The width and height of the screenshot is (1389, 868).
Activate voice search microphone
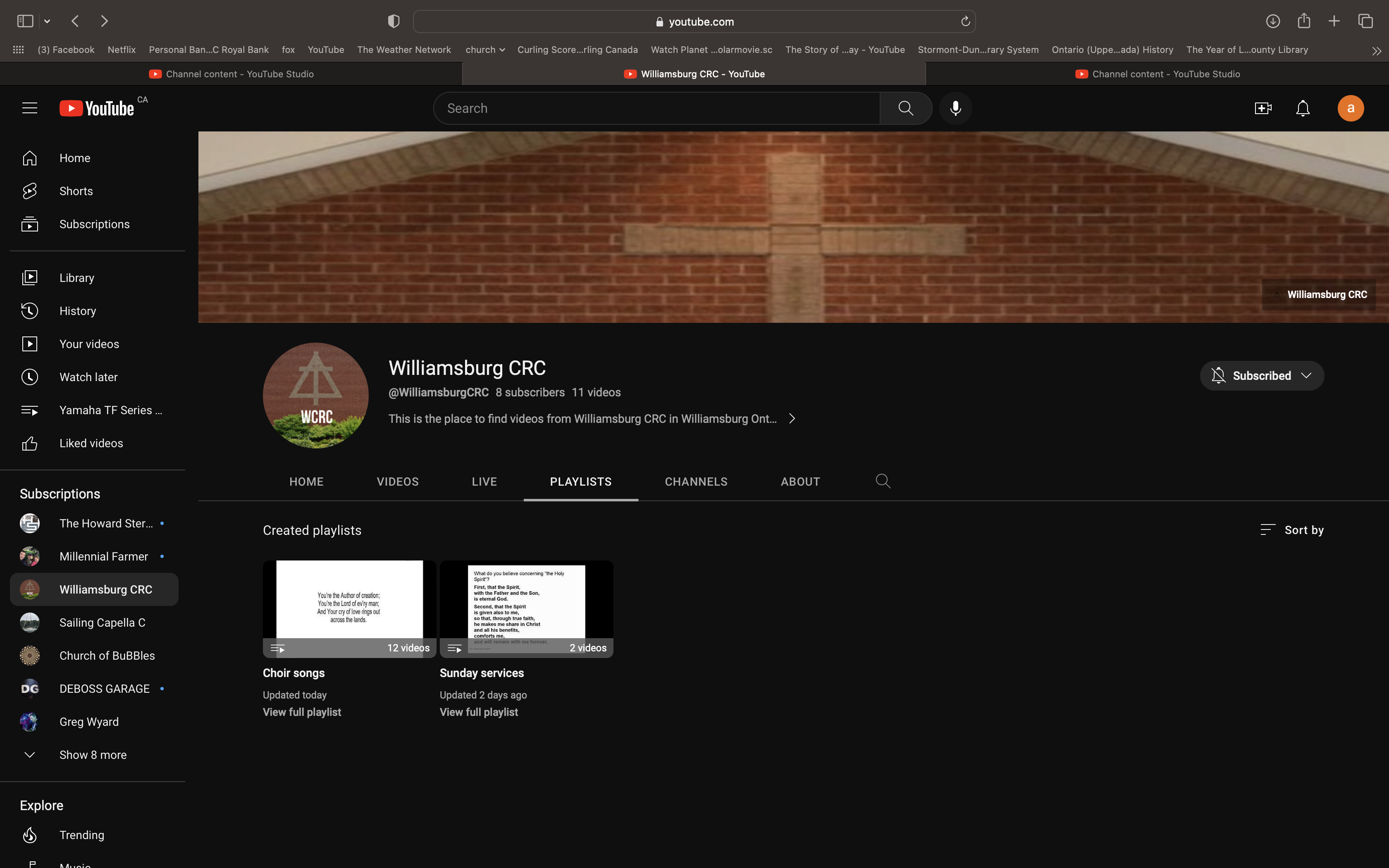tap(955, 108)
